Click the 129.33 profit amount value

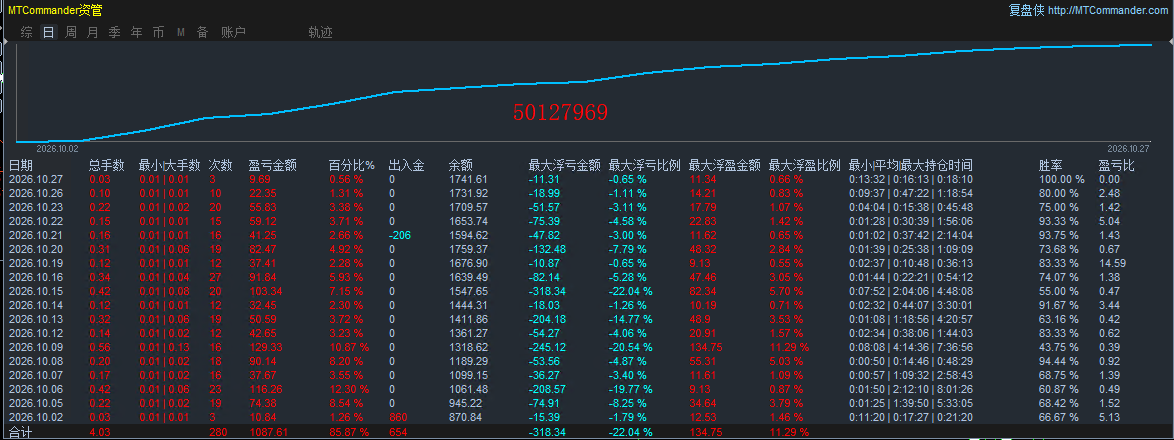click(x=266, y=347)
